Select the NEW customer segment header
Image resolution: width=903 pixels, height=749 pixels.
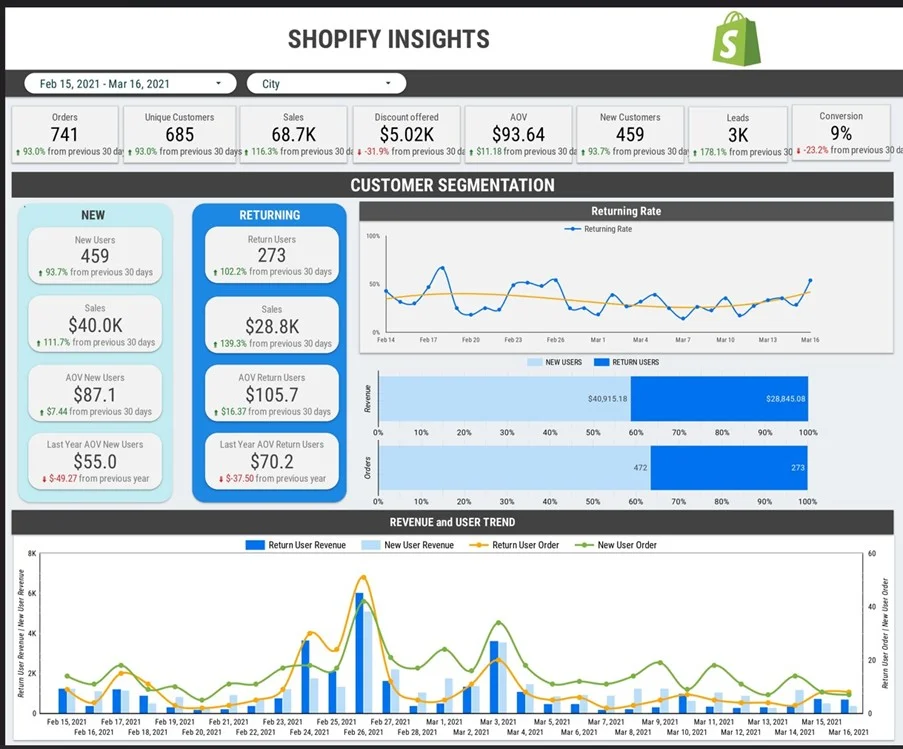93,215
